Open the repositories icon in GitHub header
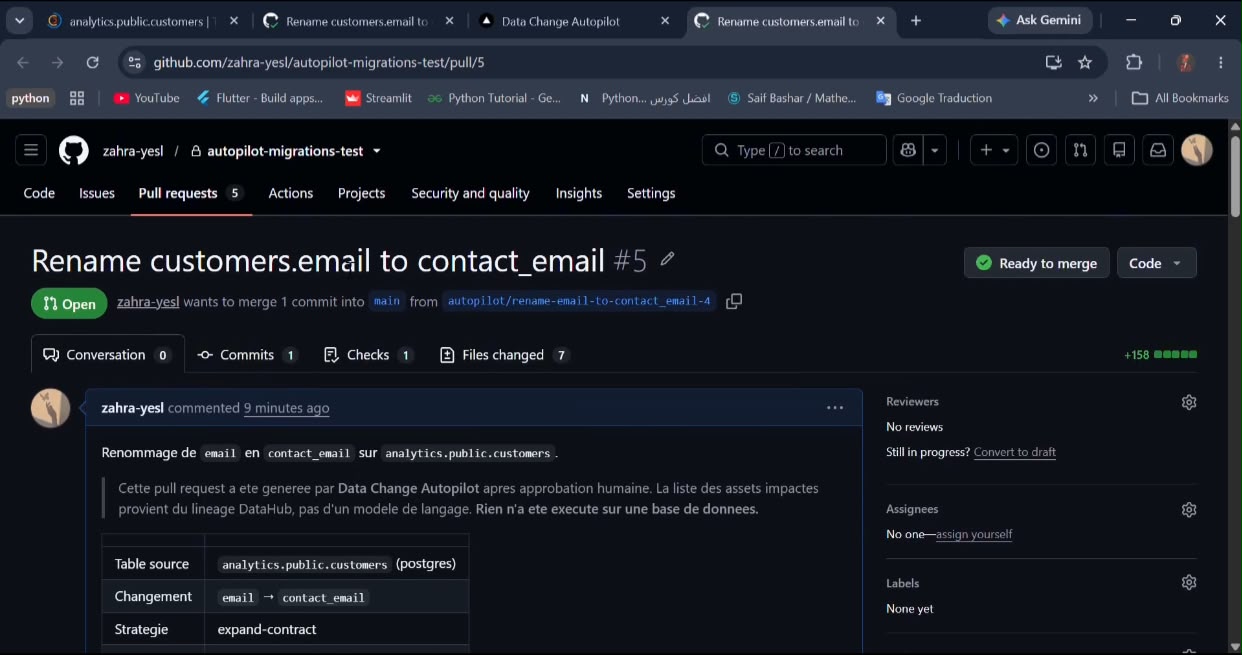This screenshot has width=1242, height=655. click(x=1119, y=150)
